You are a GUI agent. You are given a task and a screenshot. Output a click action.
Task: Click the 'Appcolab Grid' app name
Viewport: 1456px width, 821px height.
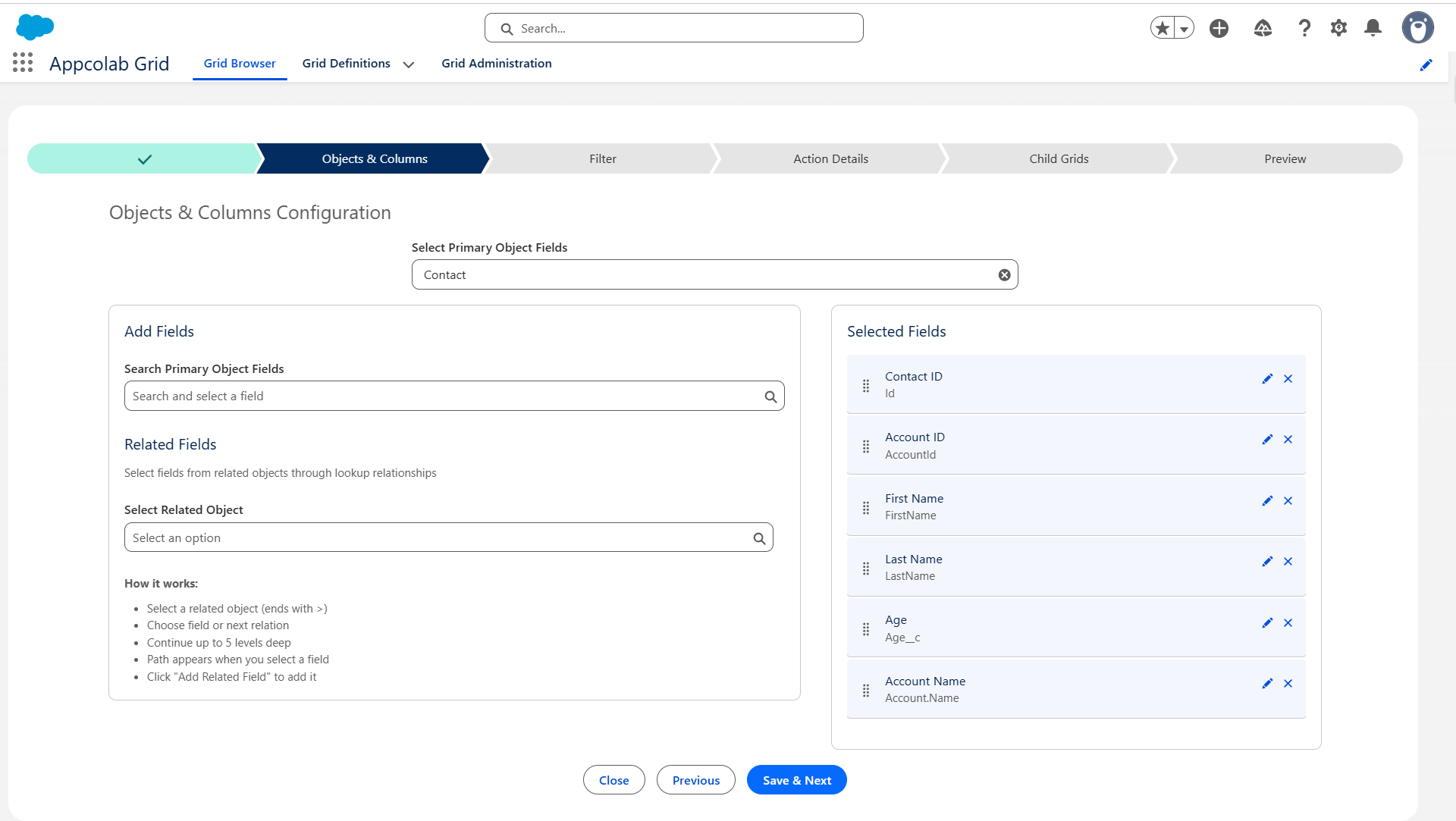pyautogui.click(x=109, y=64)
